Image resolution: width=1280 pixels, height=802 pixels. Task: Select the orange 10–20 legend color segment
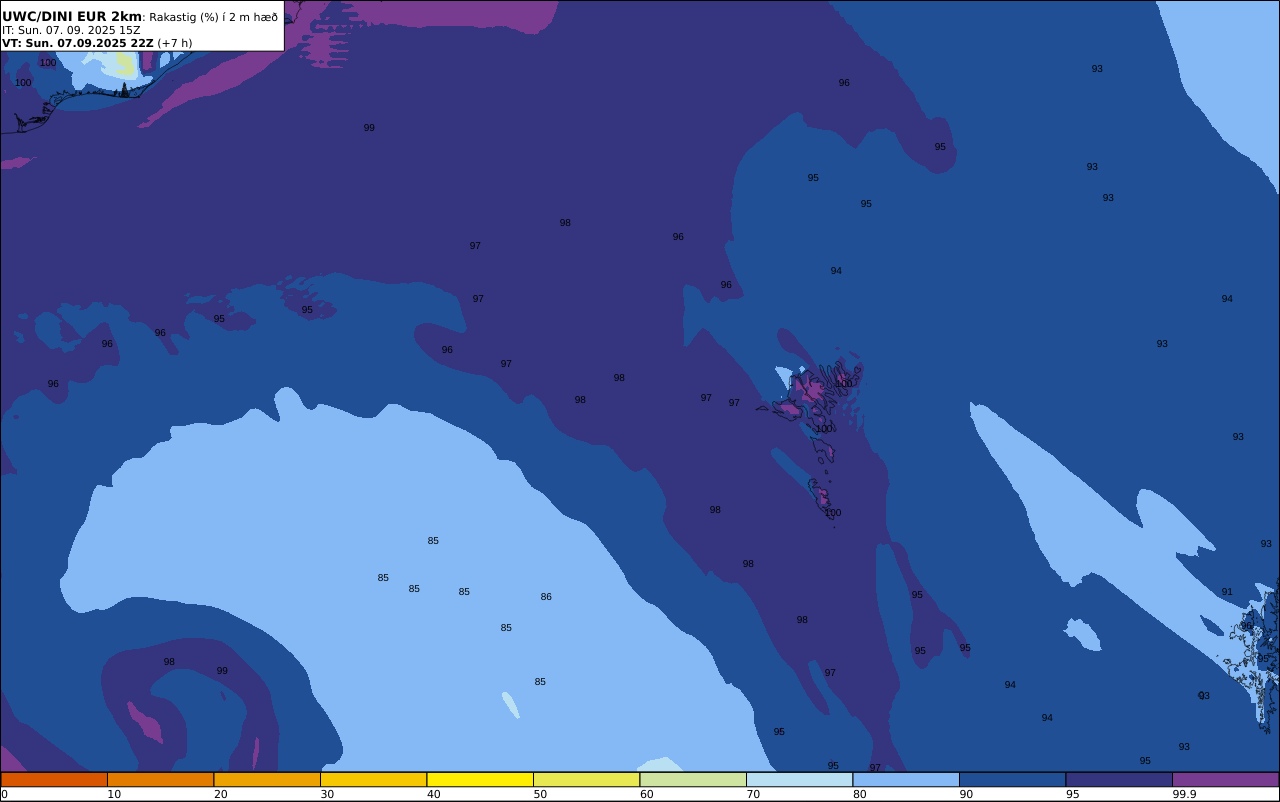click(160, 779)
